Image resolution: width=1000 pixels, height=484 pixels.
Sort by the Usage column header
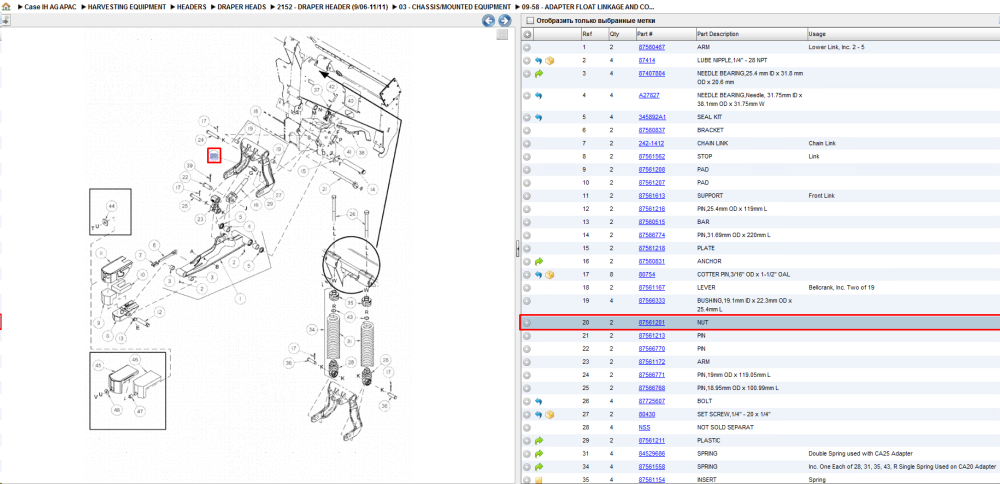(x=817, y=34)
